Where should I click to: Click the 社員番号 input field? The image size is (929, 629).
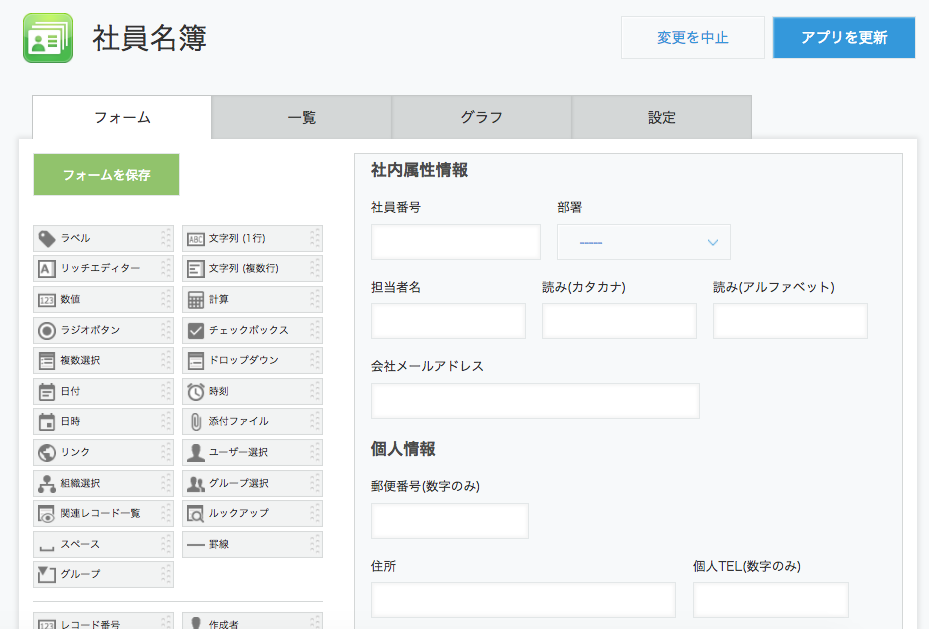[456, 242]
